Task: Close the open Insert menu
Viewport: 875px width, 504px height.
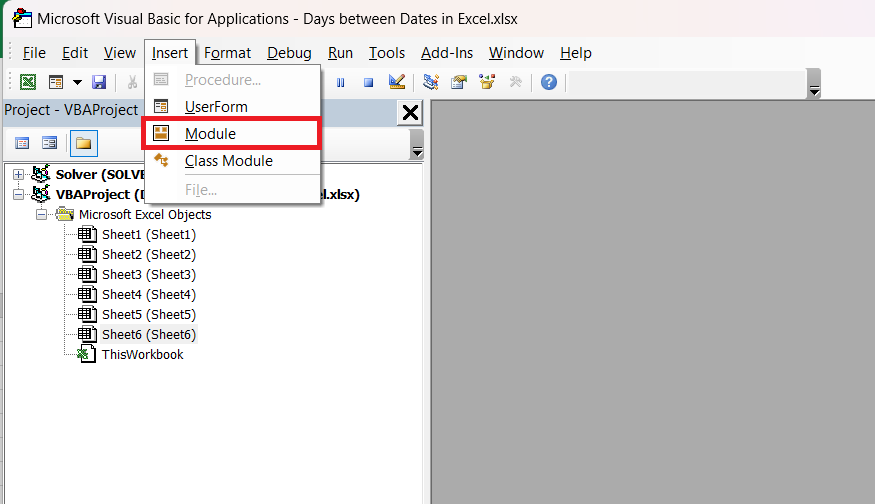Action: click(170, 53)
